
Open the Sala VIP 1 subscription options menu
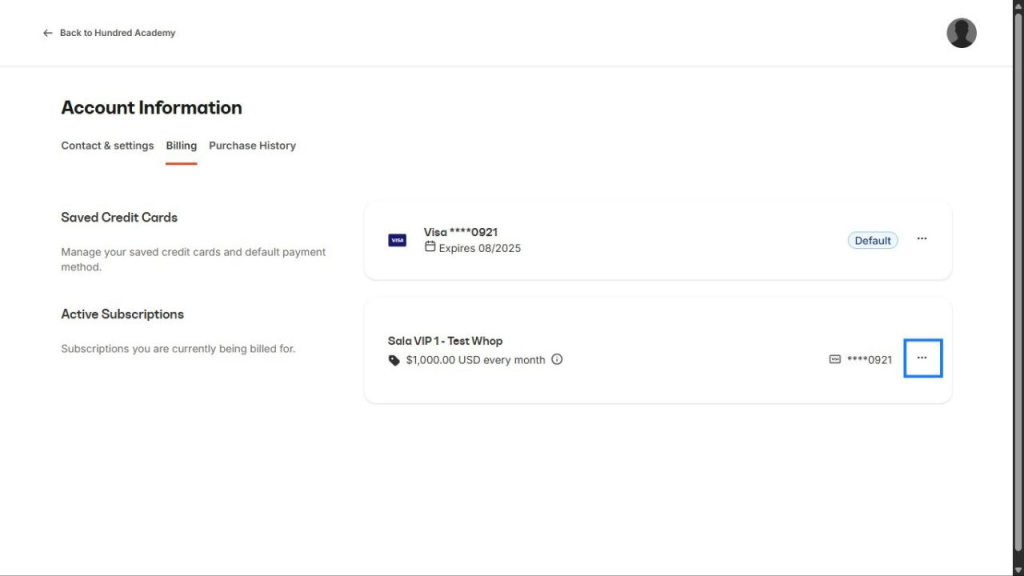[922, 357]
